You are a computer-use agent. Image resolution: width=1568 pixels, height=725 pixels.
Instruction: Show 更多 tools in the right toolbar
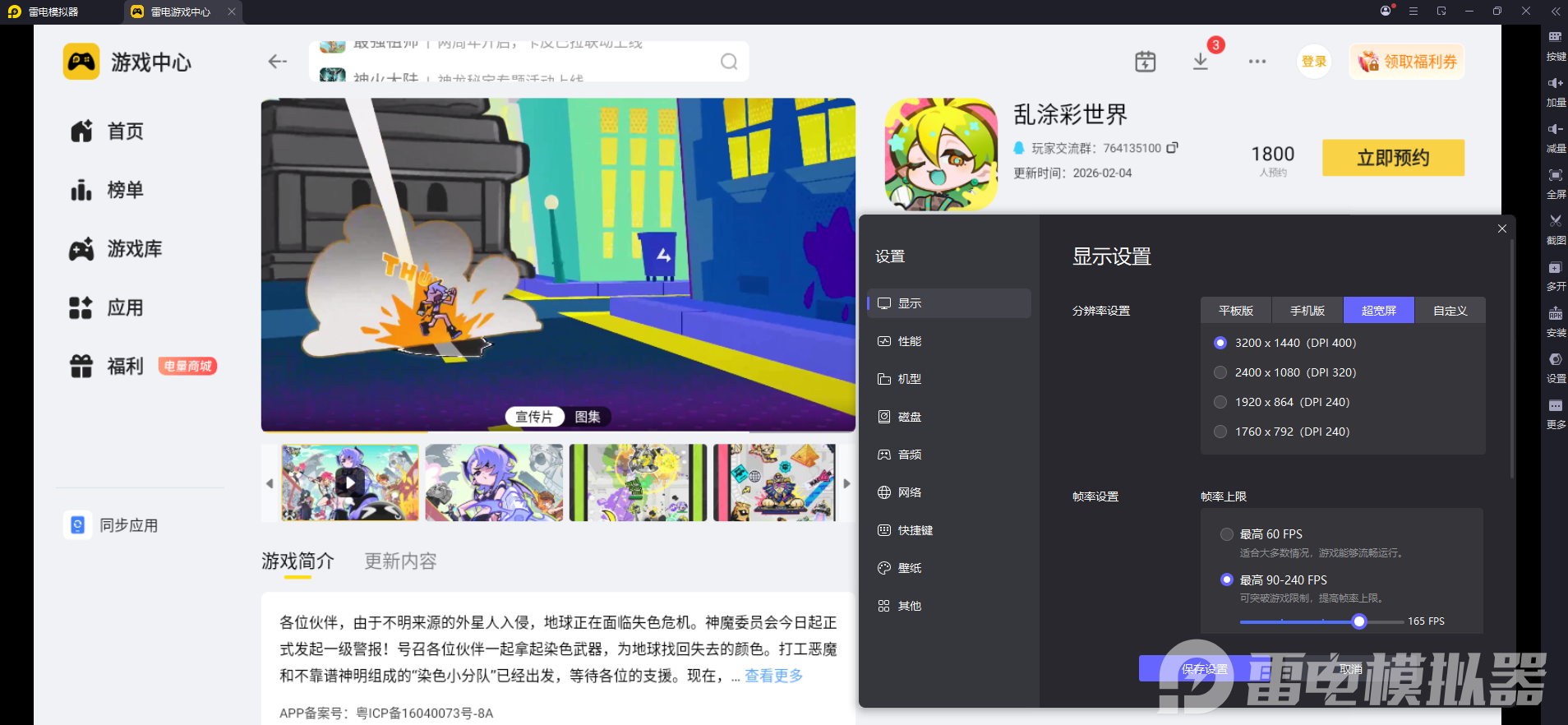(x=1556, y=413)
